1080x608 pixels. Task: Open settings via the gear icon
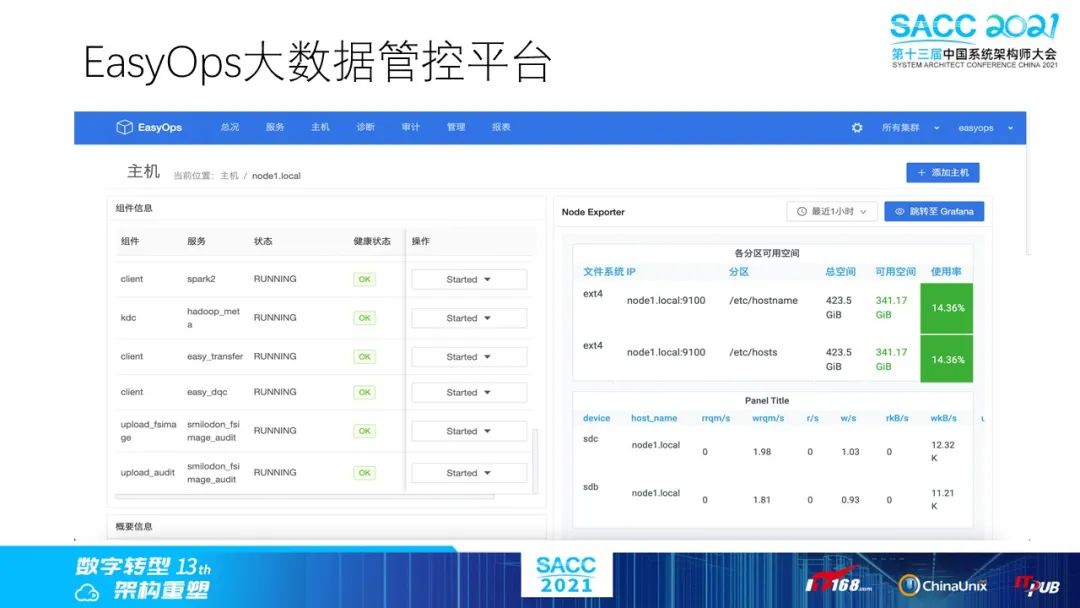(857, 127)
